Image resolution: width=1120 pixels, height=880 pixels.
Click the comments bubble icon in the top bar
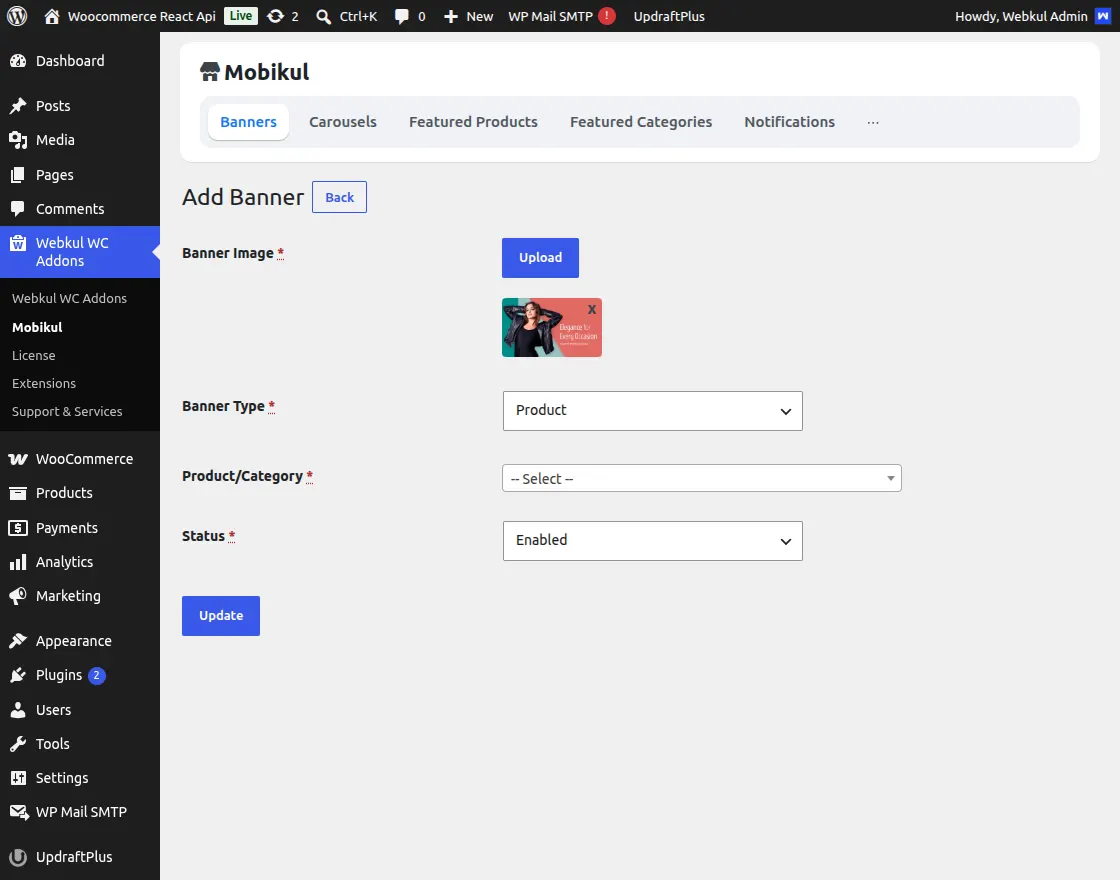pyautogui.click(x=402, y=16)
